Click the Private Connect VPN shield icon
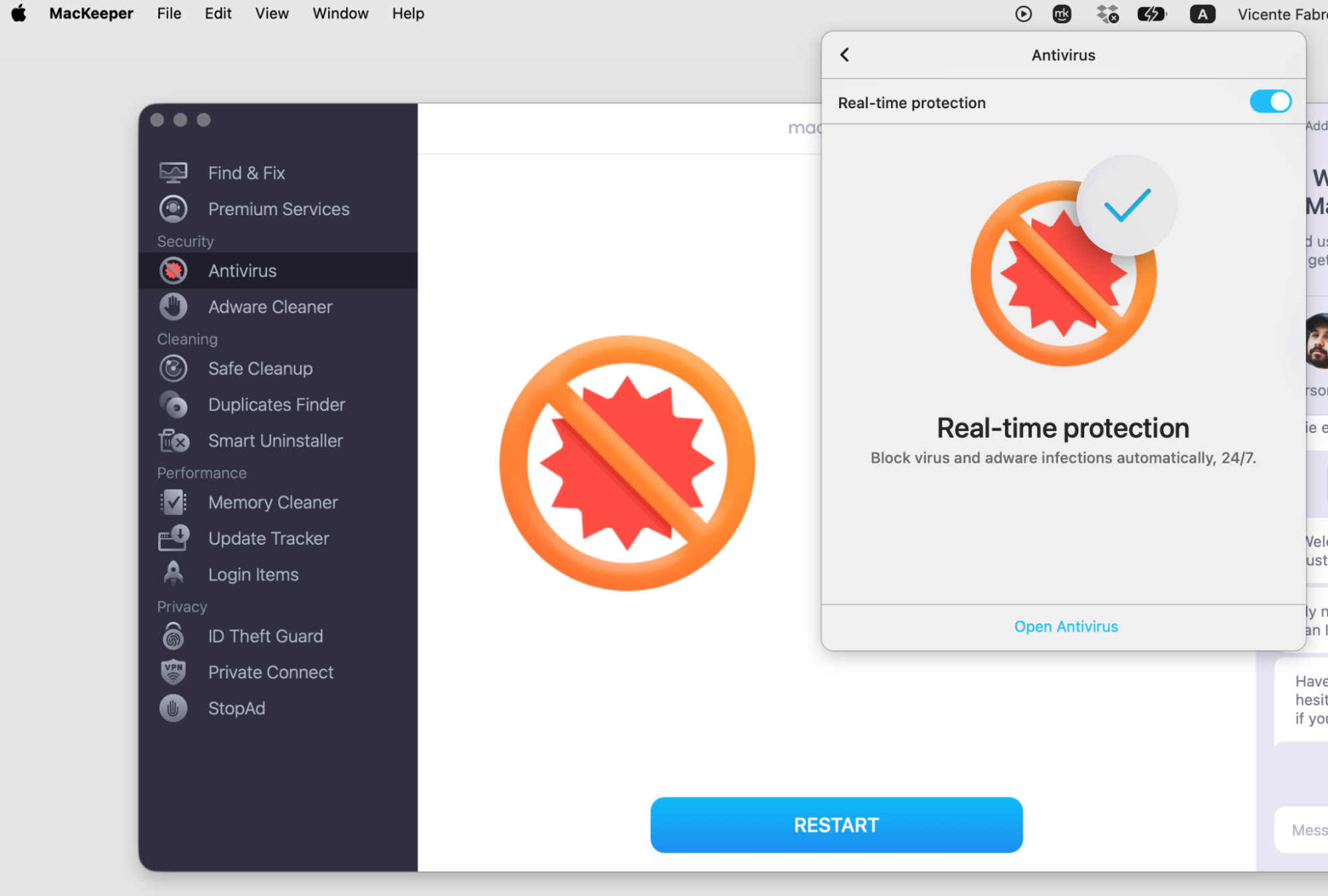Screen dimensions: 1328x896 173,672
